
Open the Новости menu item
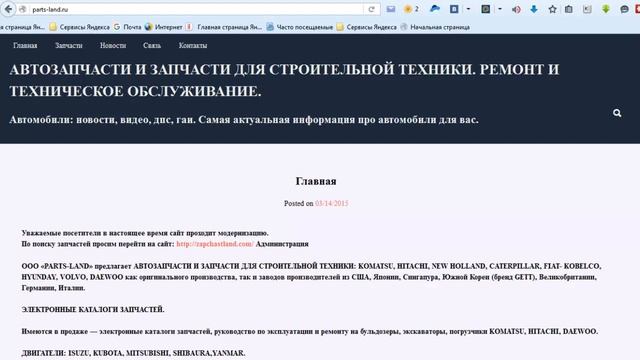click(x=113, y=45)
